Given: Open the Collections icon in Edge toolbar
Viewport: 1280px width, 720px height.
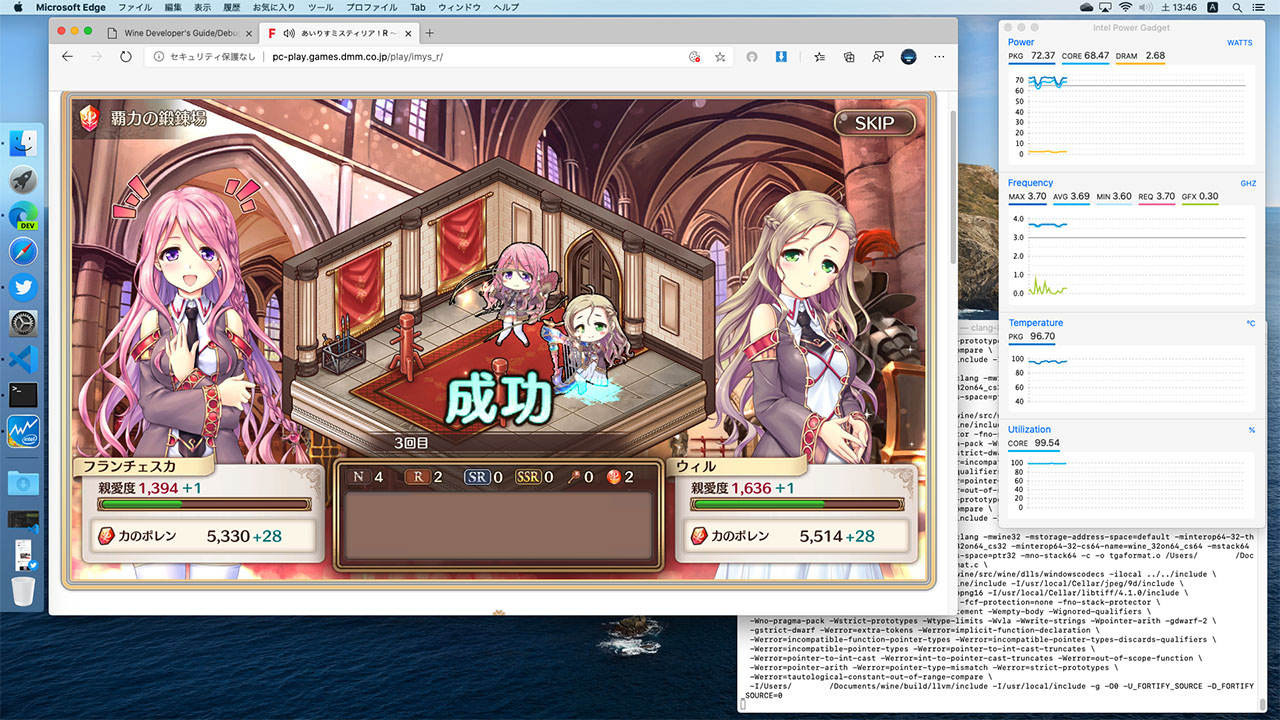Looking at the screenshot, I should point(848,57).
